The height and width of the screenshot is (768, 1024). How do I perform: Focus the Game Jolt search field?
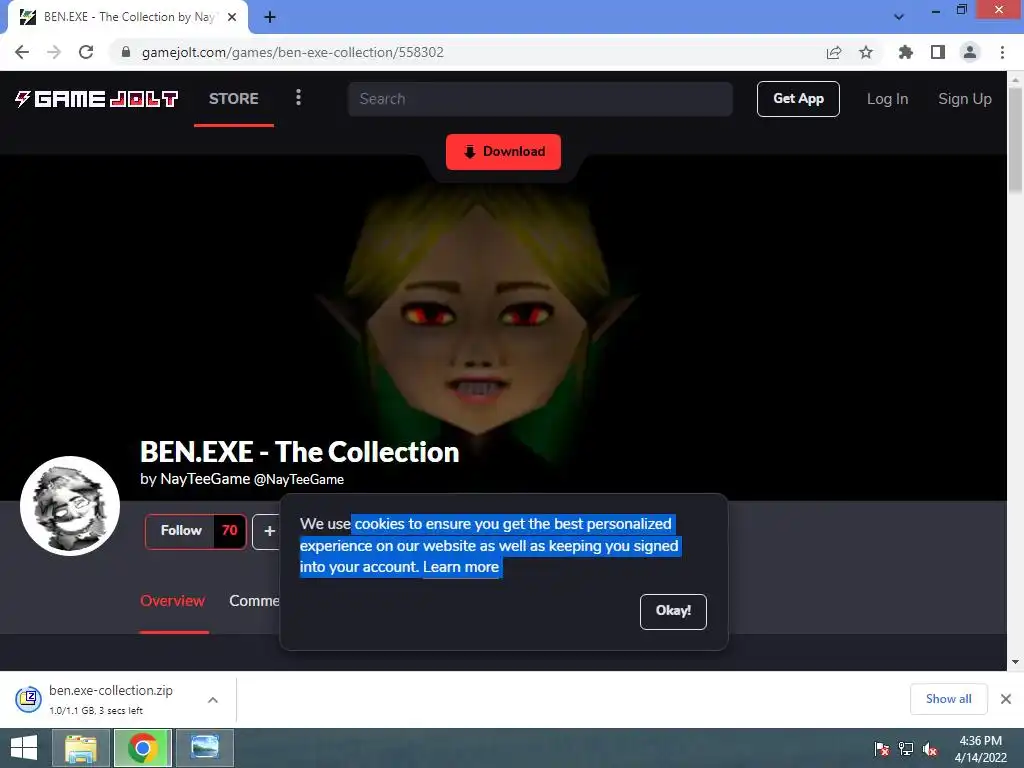click(x=540, y=99)
